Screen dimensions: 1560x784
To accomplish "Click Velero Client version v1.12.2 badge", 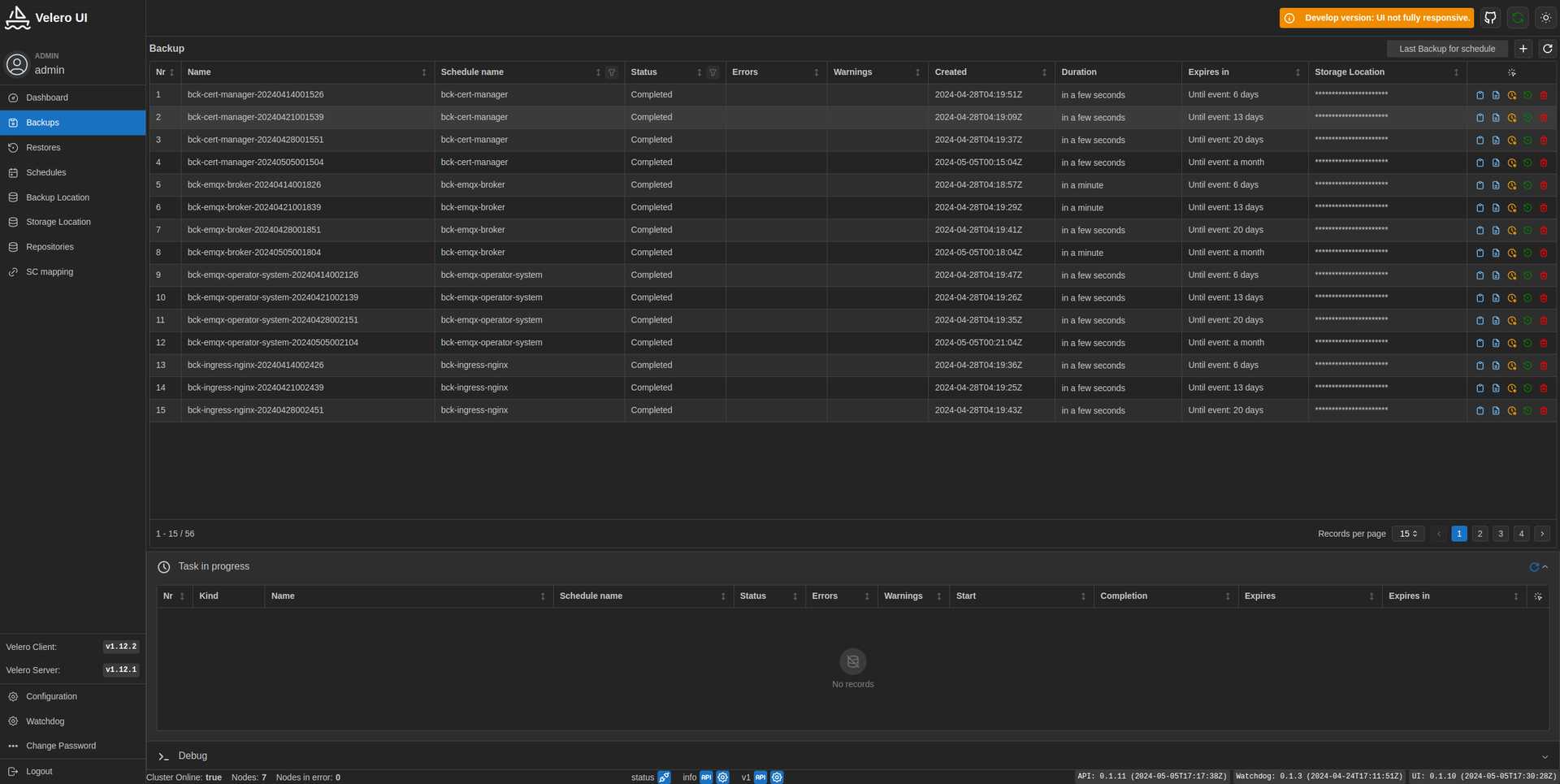I will pyautogui.click(x=121, y=647).
